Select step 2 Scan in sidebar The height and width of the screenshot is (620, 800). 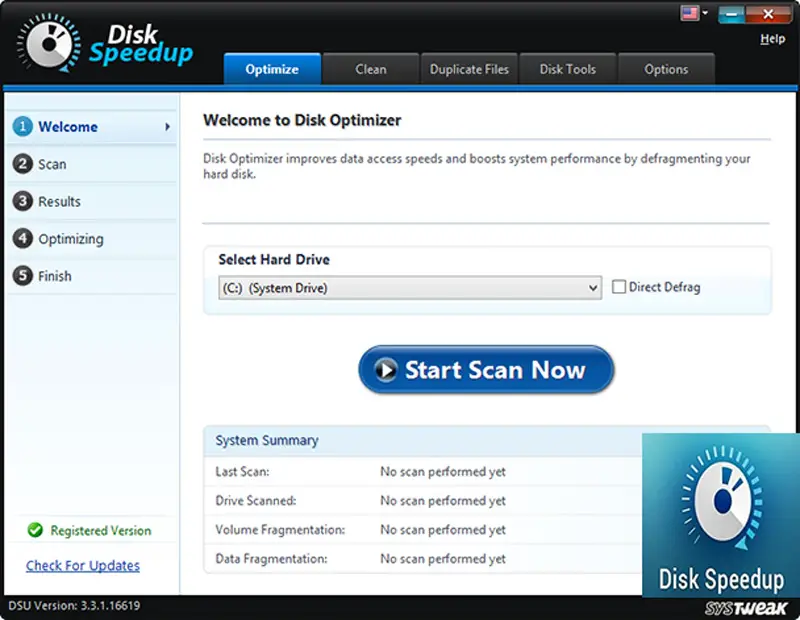[x=92, y=164]
